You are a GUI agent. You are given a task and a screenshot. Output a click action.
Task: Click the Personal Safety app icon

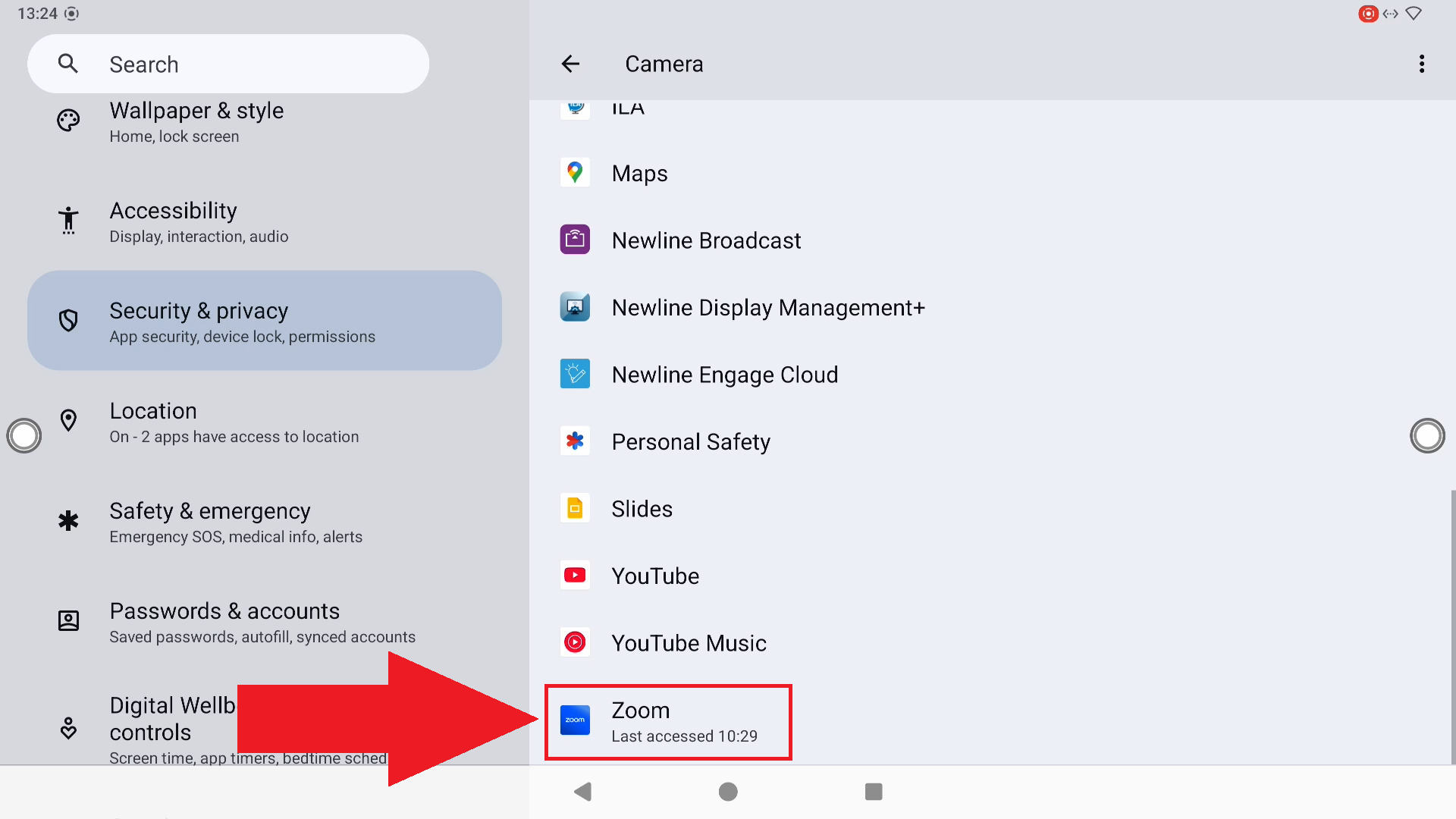[x=575, y=441]
